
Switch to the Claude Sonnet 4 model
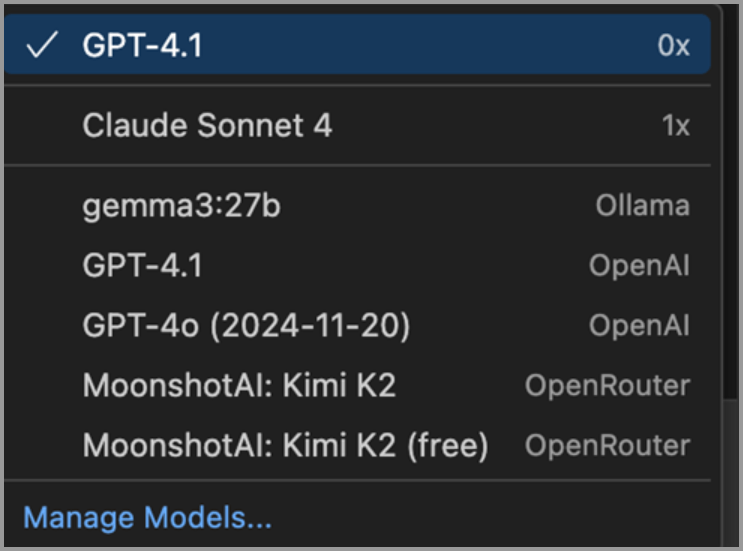pos(207,126)
